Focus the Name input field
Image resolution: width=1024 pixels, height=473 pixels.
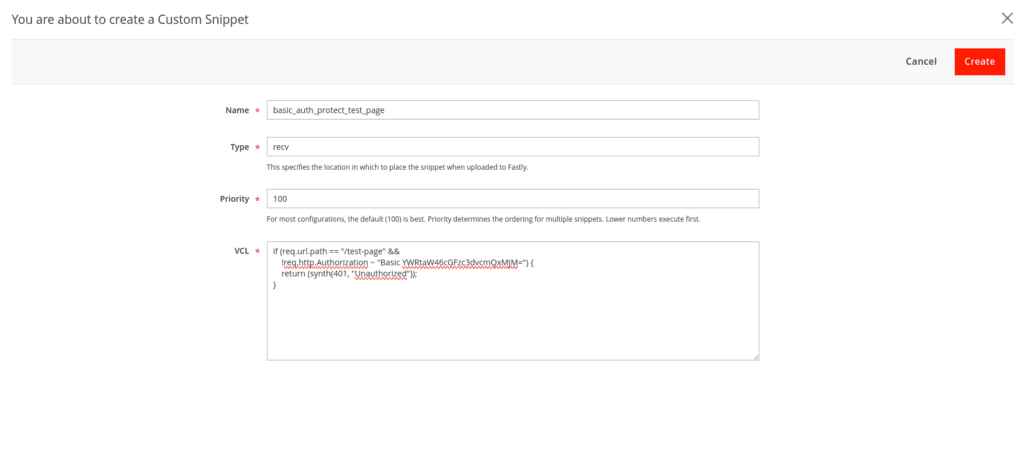pos(513,110)
